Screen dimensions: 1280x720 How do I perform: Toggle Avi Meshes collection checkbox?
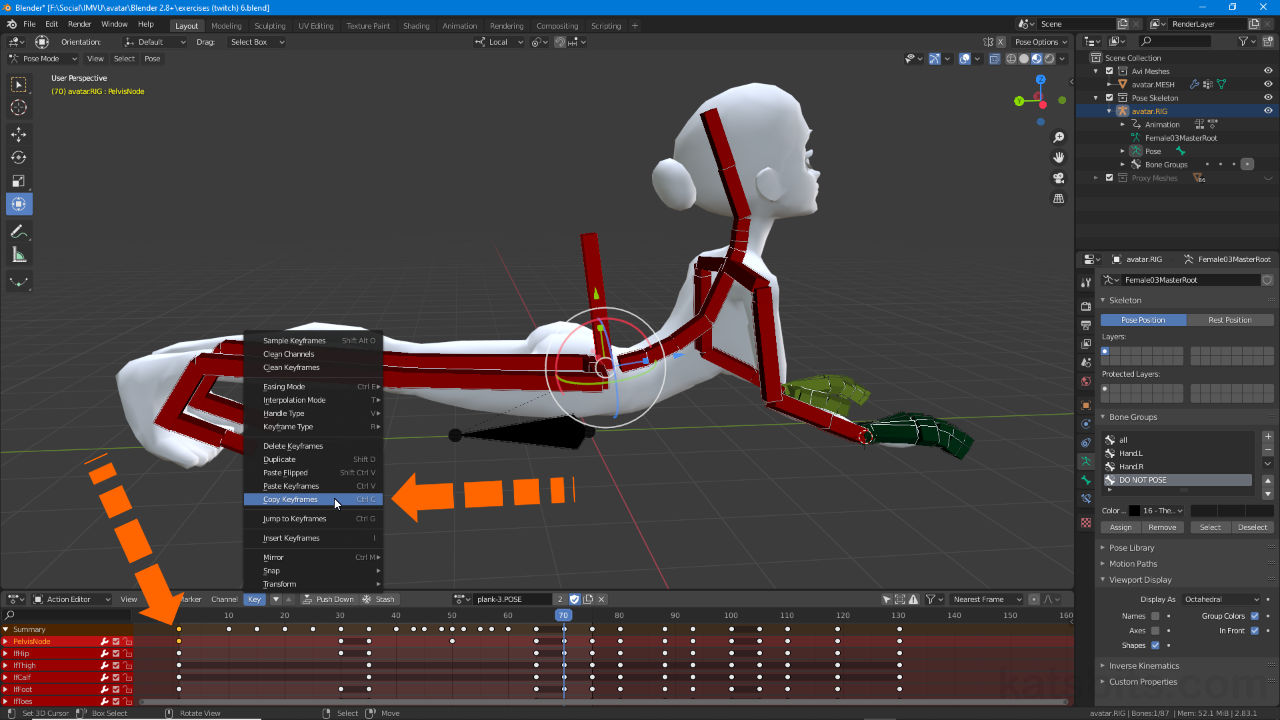point(1109,71)
